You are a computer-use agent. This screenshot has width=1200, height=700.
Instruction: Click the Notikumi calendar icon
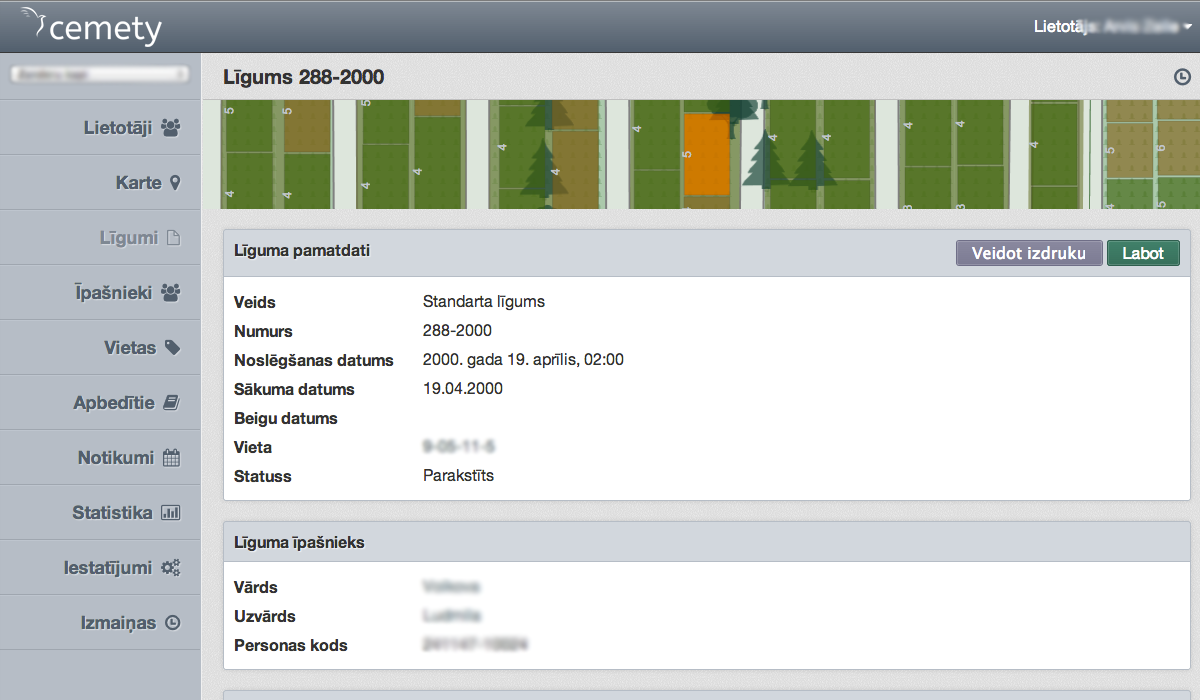click(171, 458)
